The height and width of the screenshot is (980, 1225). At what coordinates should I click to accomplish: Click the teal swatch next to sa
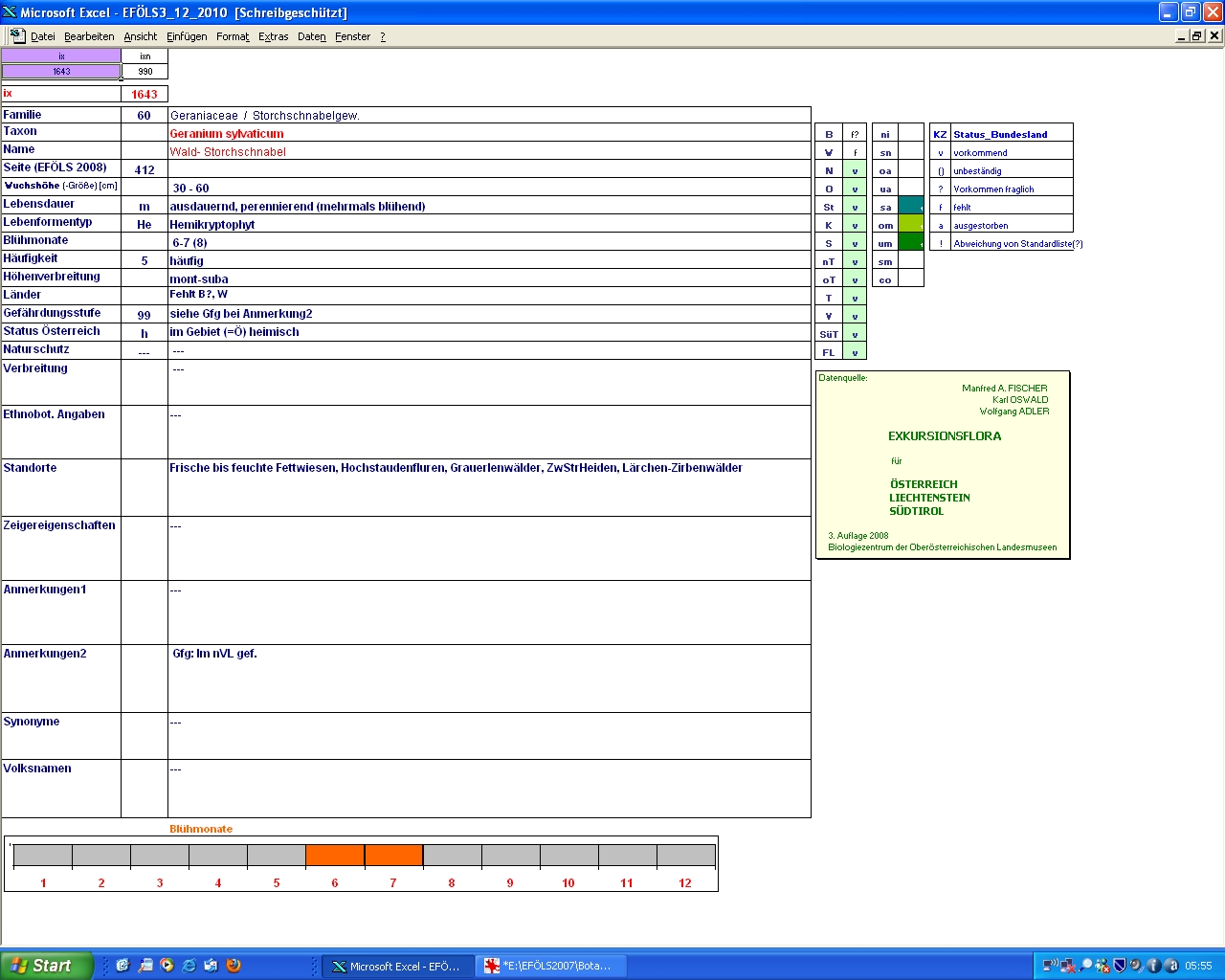(x=911, y=206)
